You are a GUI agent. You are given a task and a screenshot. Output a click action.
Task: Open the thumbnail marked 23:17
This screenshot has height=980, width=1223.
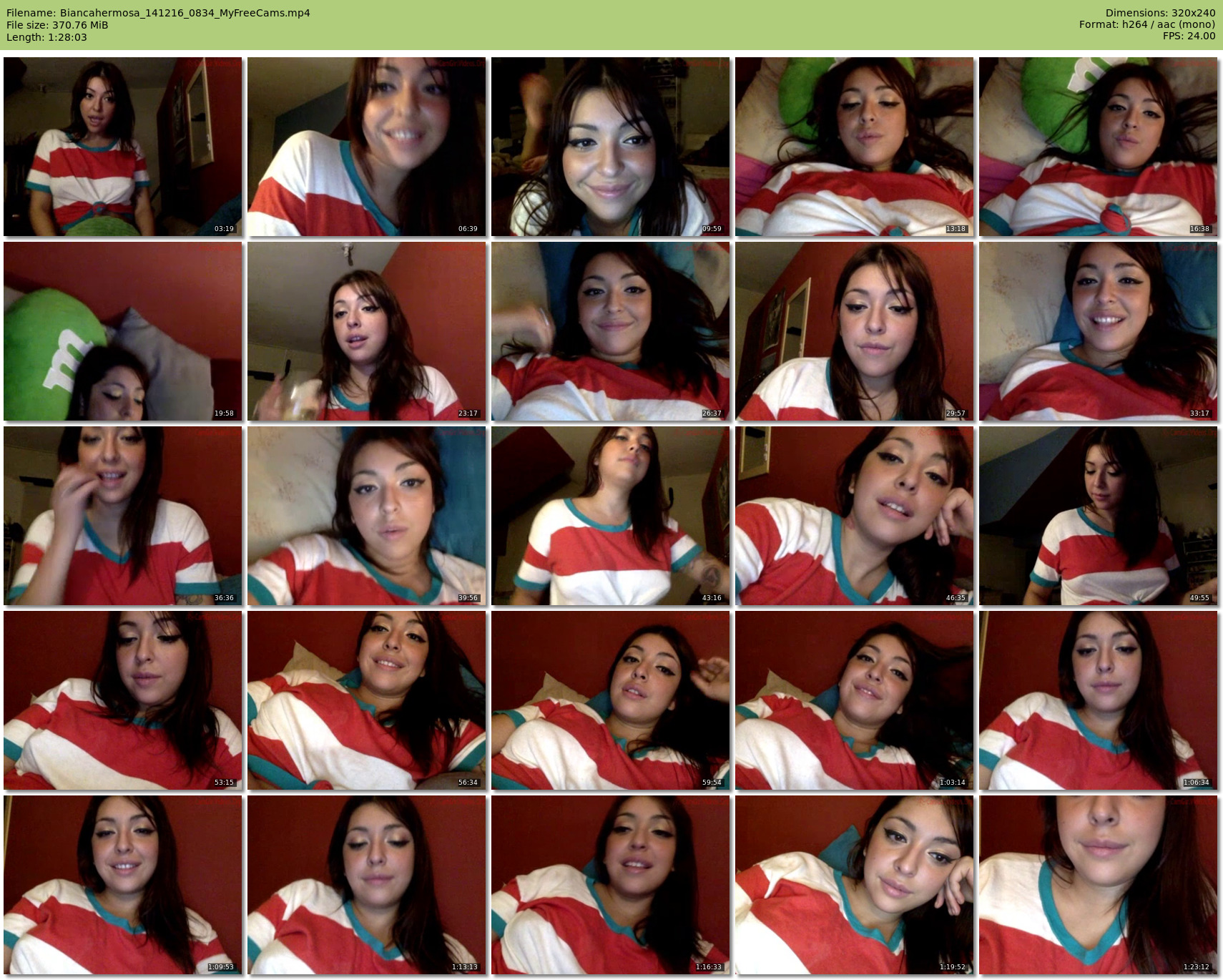(367, 331)
